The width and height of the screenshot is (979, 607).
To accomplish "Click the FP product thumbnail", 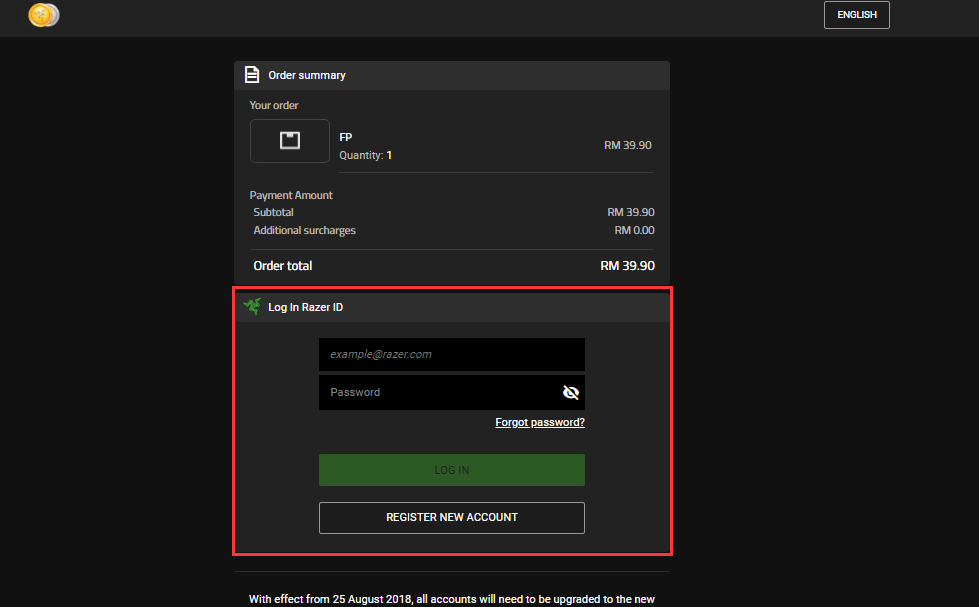I will pos(290,141).
